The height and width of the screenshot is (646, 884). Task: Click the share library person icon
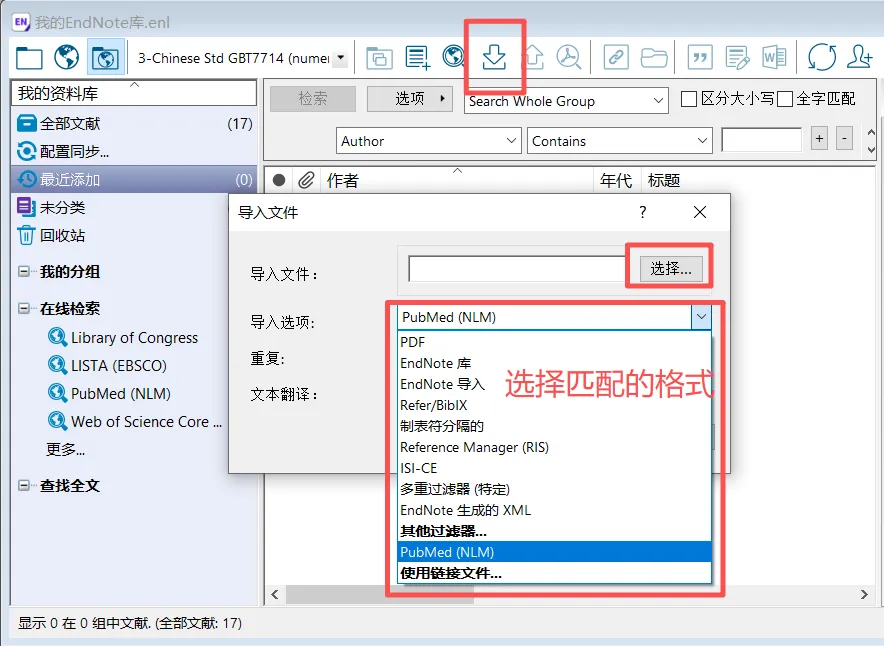(860, 57)
